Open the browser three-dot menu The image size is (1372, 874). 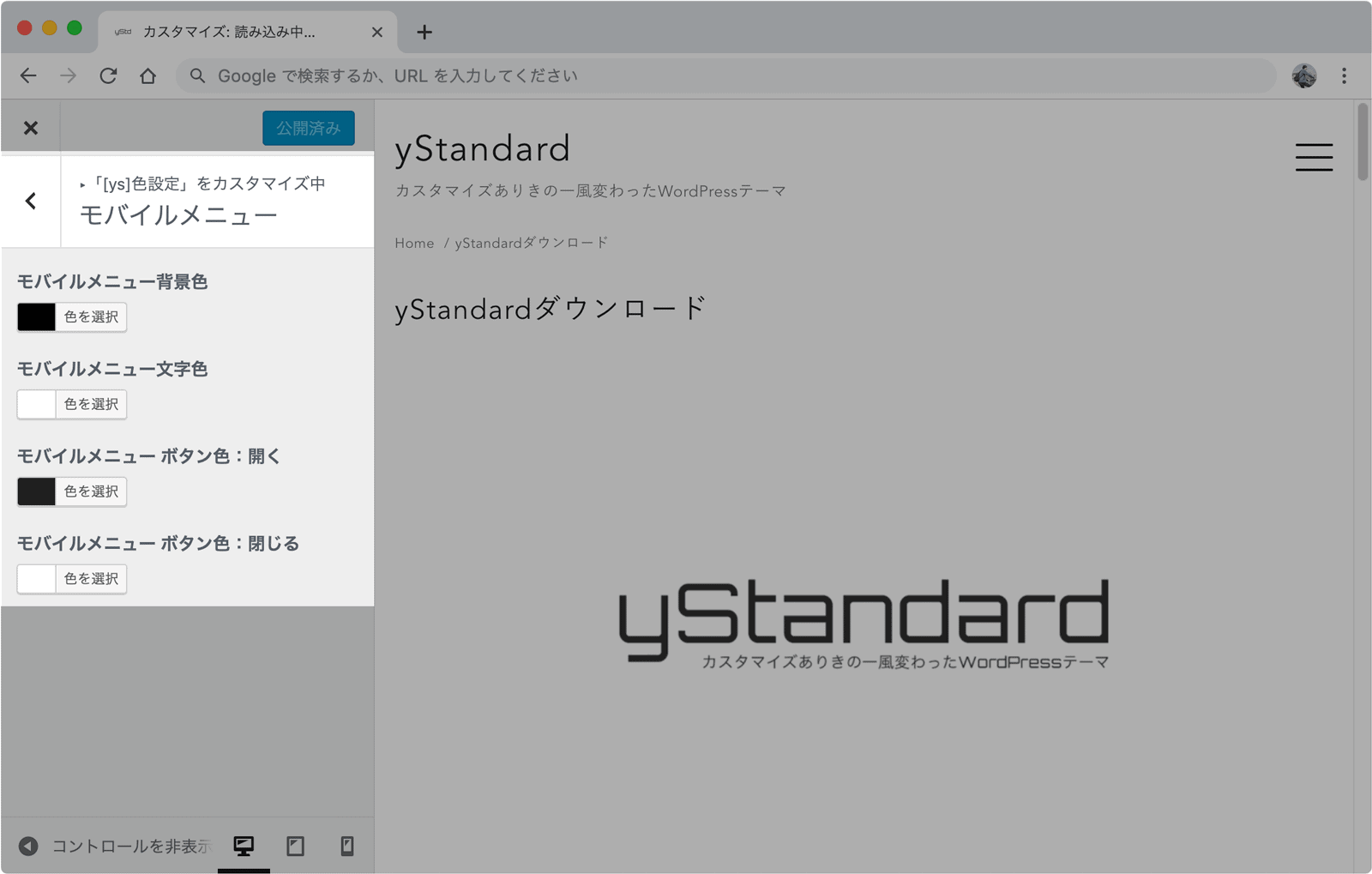pos(1344,76)
